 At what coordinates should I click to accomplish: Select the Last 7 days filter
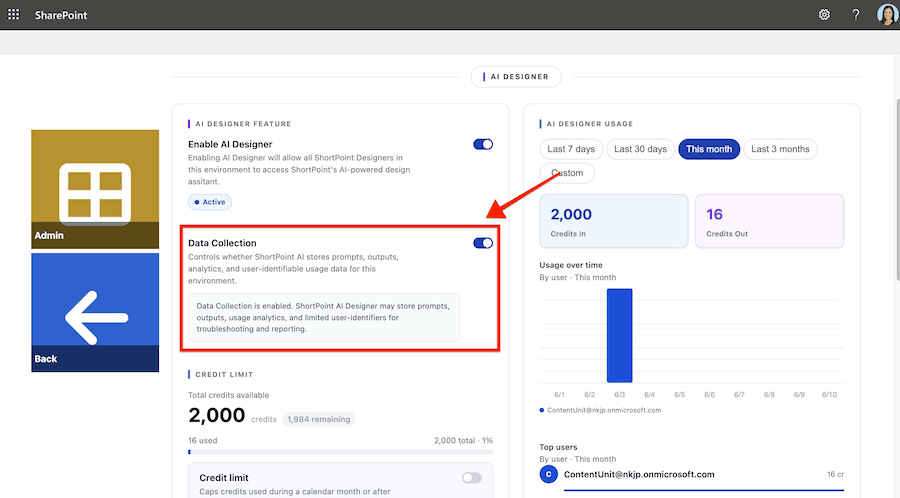tap(571, 149)
